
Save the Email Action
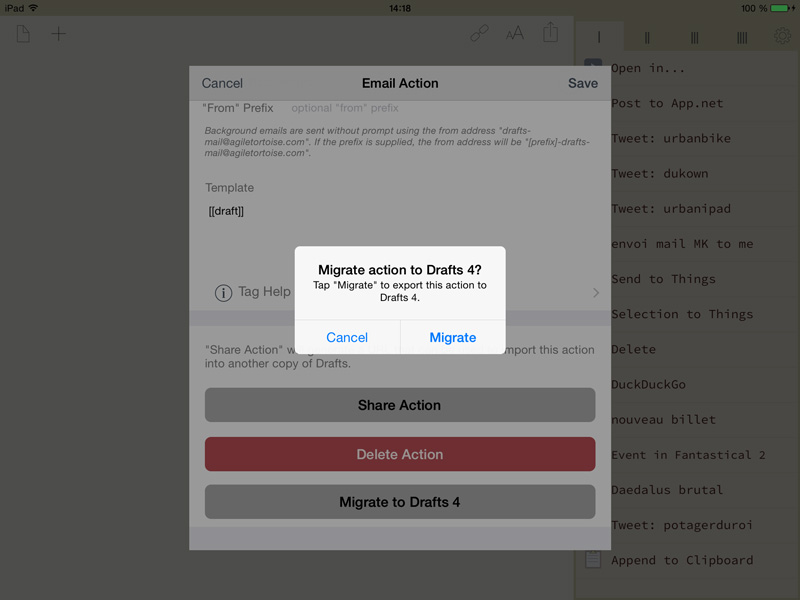pyautogui.click(x=583, y=83)
